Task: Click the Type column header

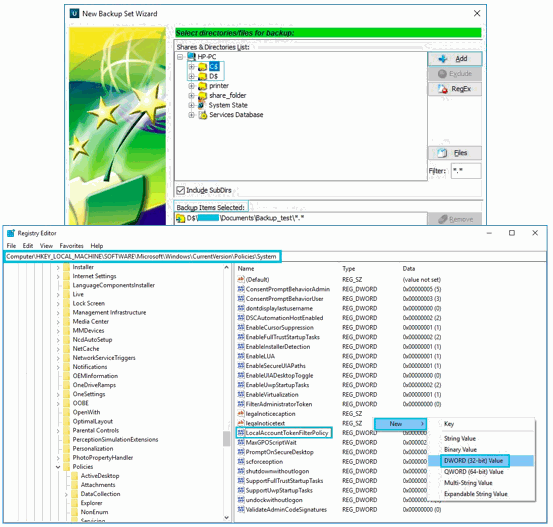Action: (x=349, y=268)
